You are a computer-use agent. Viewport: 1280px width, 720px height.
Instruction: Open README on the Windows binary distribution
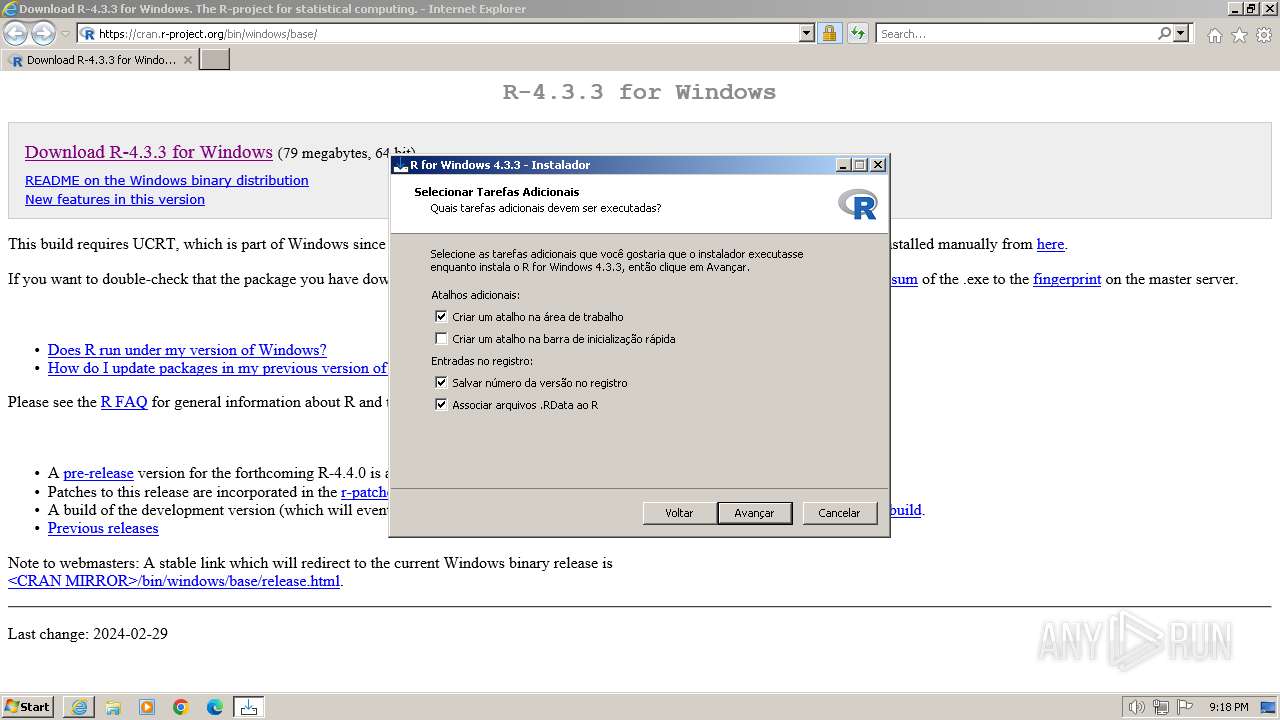point(167,181)
